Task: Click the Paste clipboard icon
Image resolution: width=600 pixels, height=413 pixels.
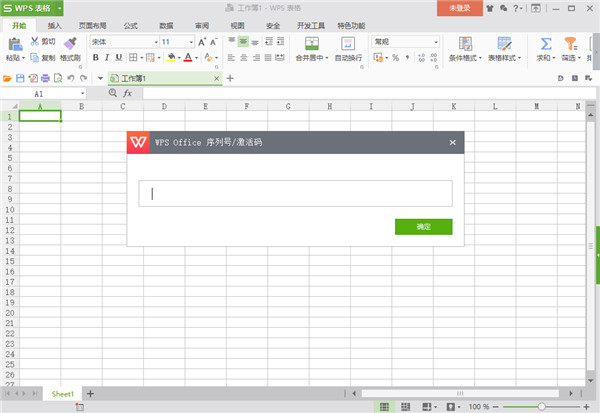Action: click(15, 44)
